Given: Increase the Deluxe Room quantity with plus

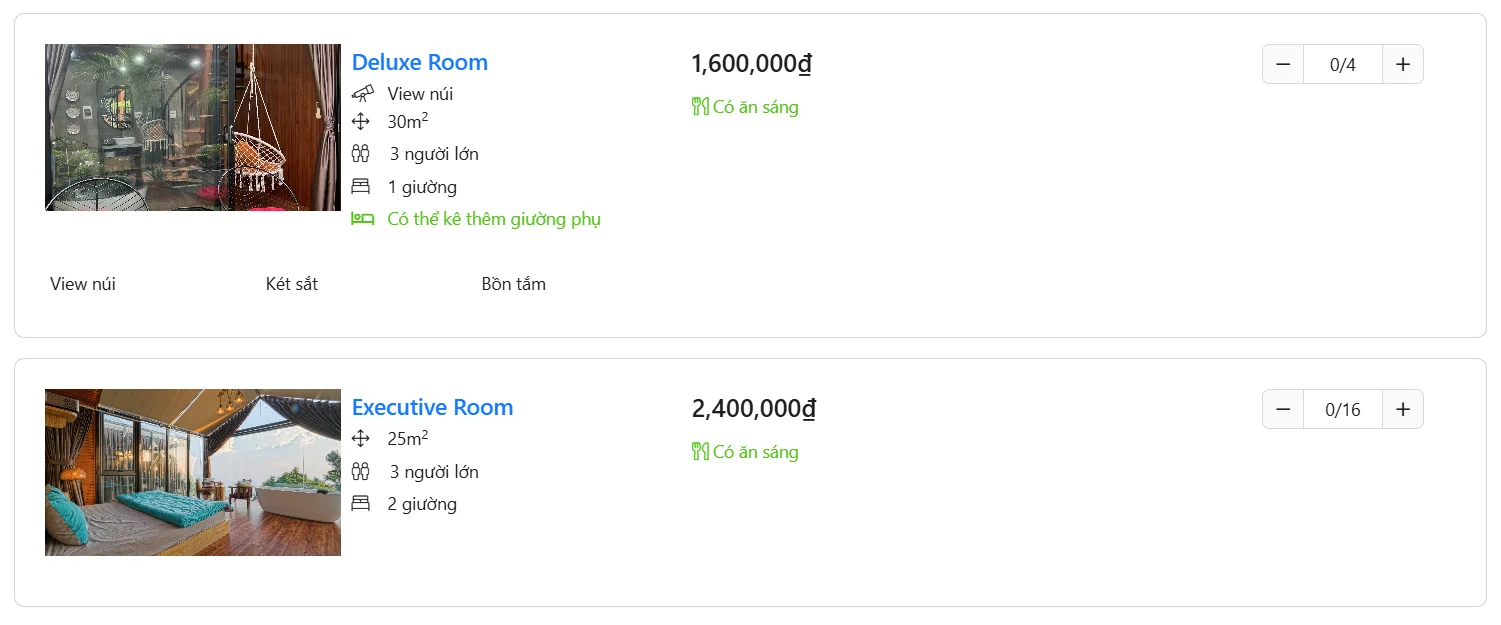Looking at the screenshot, I should (1403, 64).
